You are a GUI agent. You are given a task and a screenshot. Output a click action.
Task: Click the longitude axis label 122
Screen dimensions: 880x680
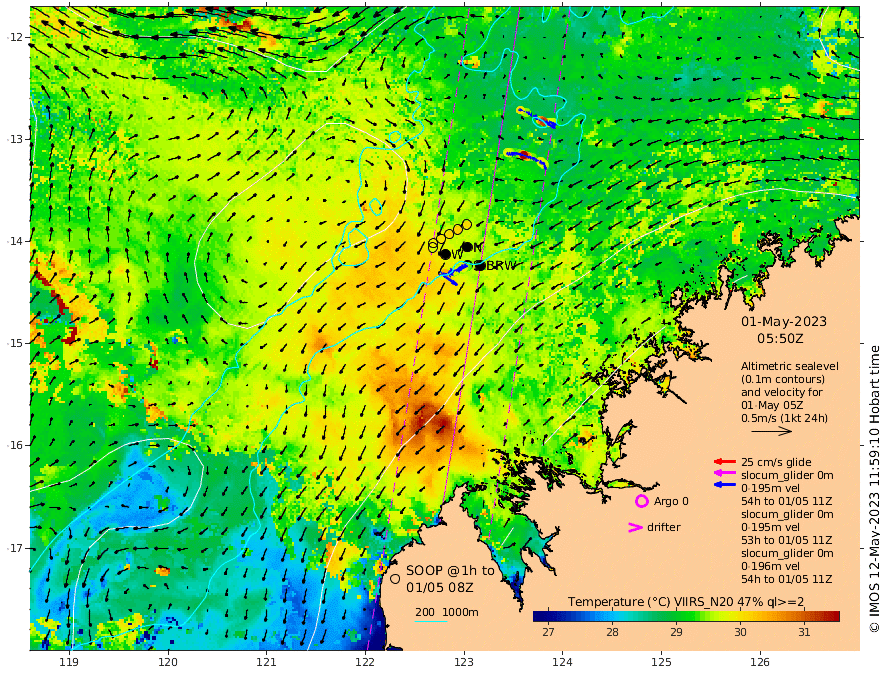tap(365, 662)
